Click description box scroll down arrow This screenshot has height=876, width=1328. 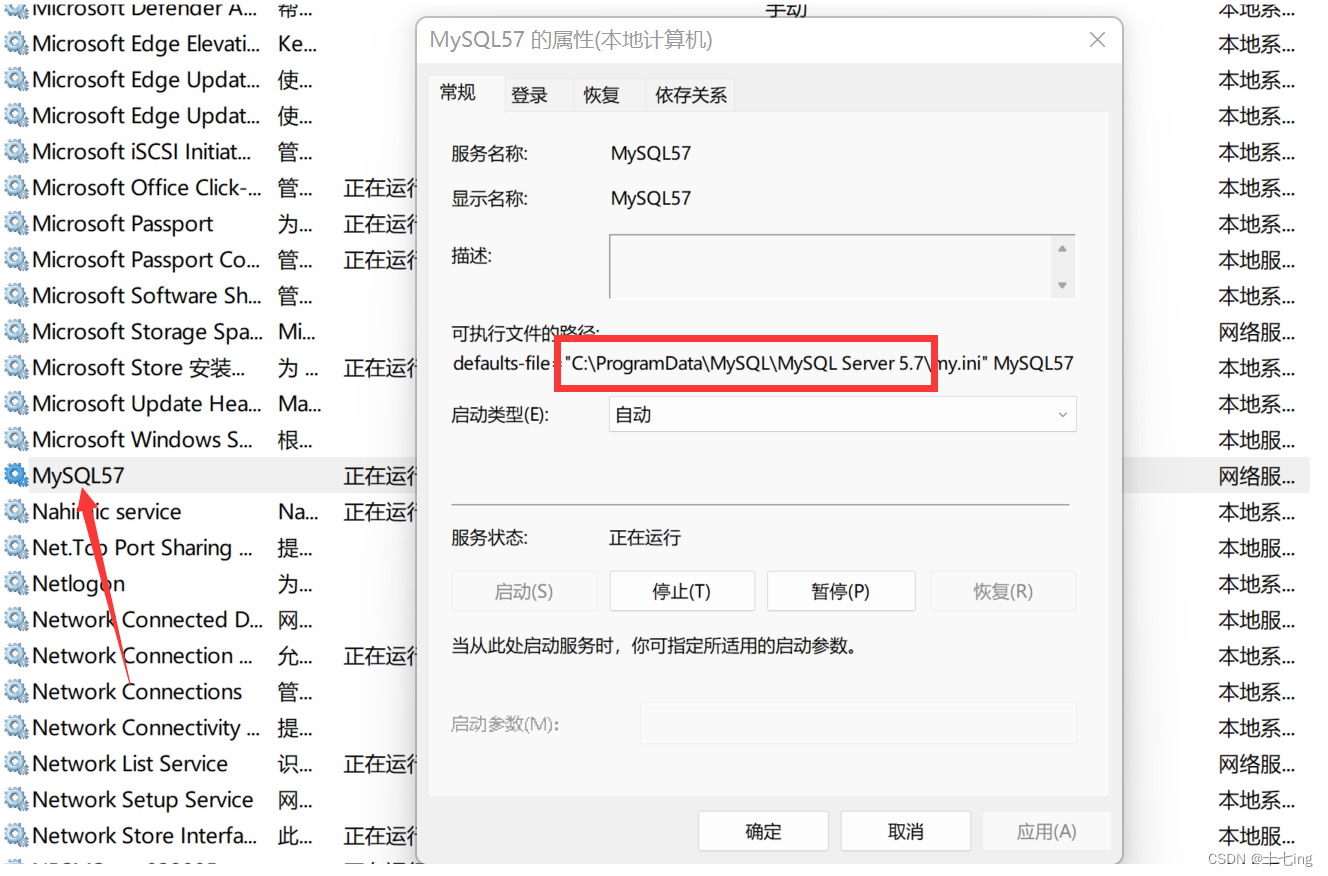click(x=1063, y=285)
